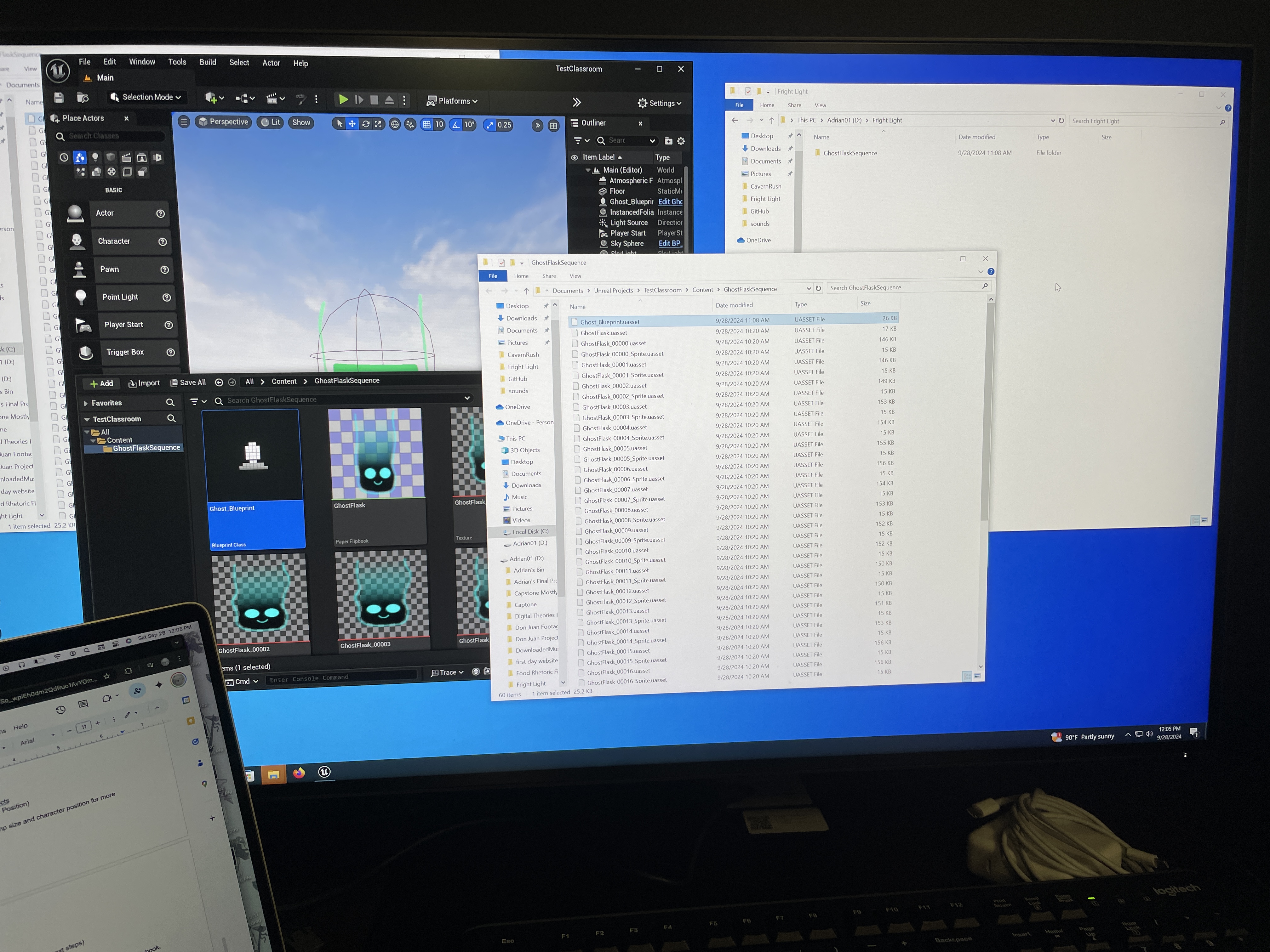Image resolution: width=1270 pixels, height=952 pixels.
Task: Select the translate (move) gizmo tool
Action: (352, 124)
